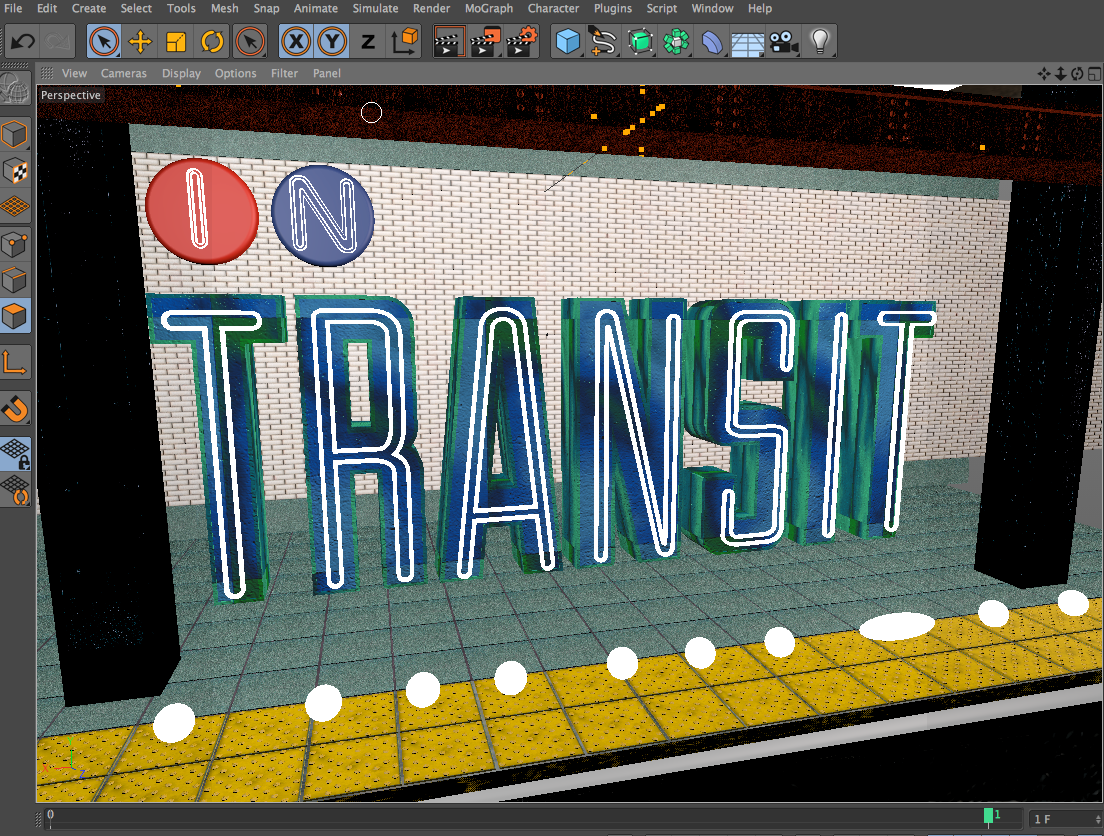This screenshot has height=836, width=1104.
Task: Open the Mesh menu
Action: [x=225, y=8]
